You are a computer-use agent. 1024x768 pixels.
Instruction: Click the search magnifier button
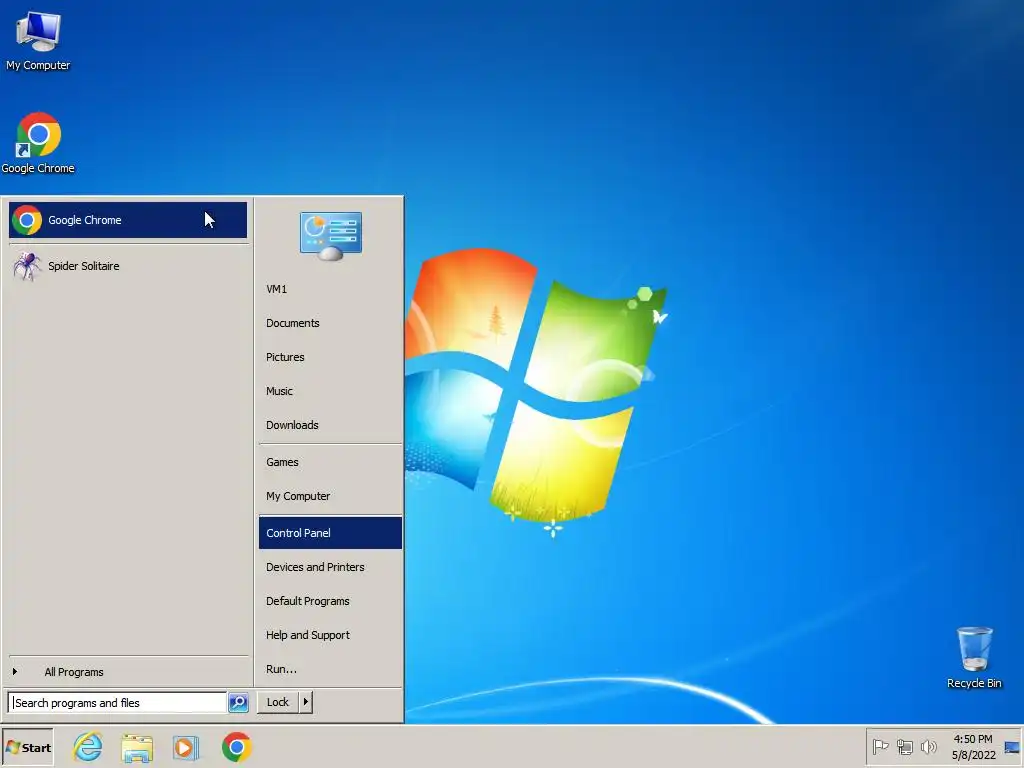click(x=238, y=703)
